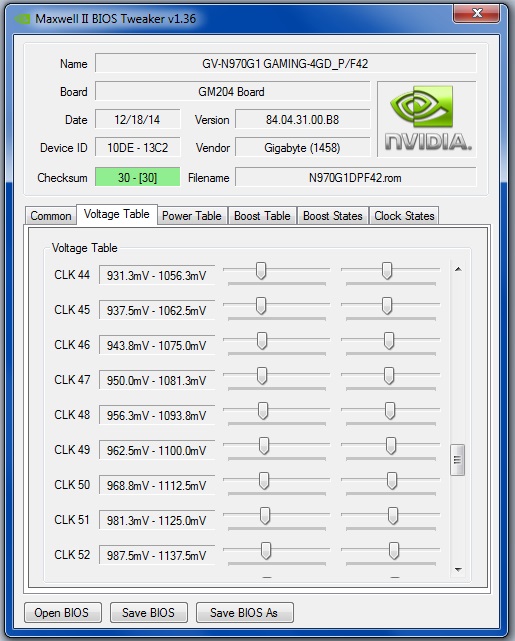Click the scroll down arrow of the voltage table
Image resolution: width=515 pixels, height=641 pixels.
click(458, 569)
